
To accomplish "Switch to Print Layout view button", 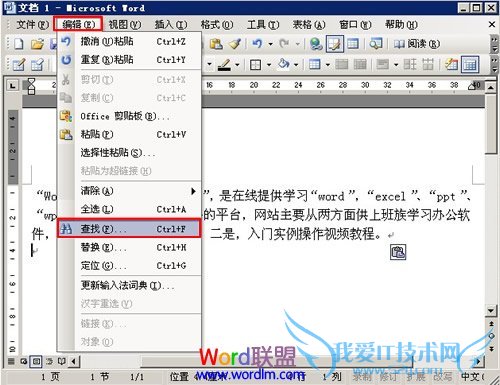I will coord(36,361).
